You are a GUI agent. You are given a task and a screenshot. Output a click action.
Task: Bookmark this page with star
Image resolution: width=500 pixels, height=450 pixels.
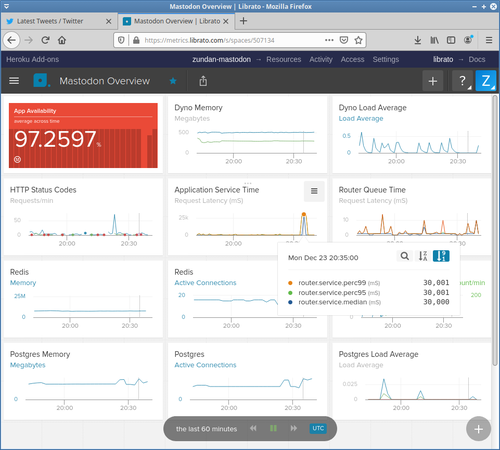(358, 40)
